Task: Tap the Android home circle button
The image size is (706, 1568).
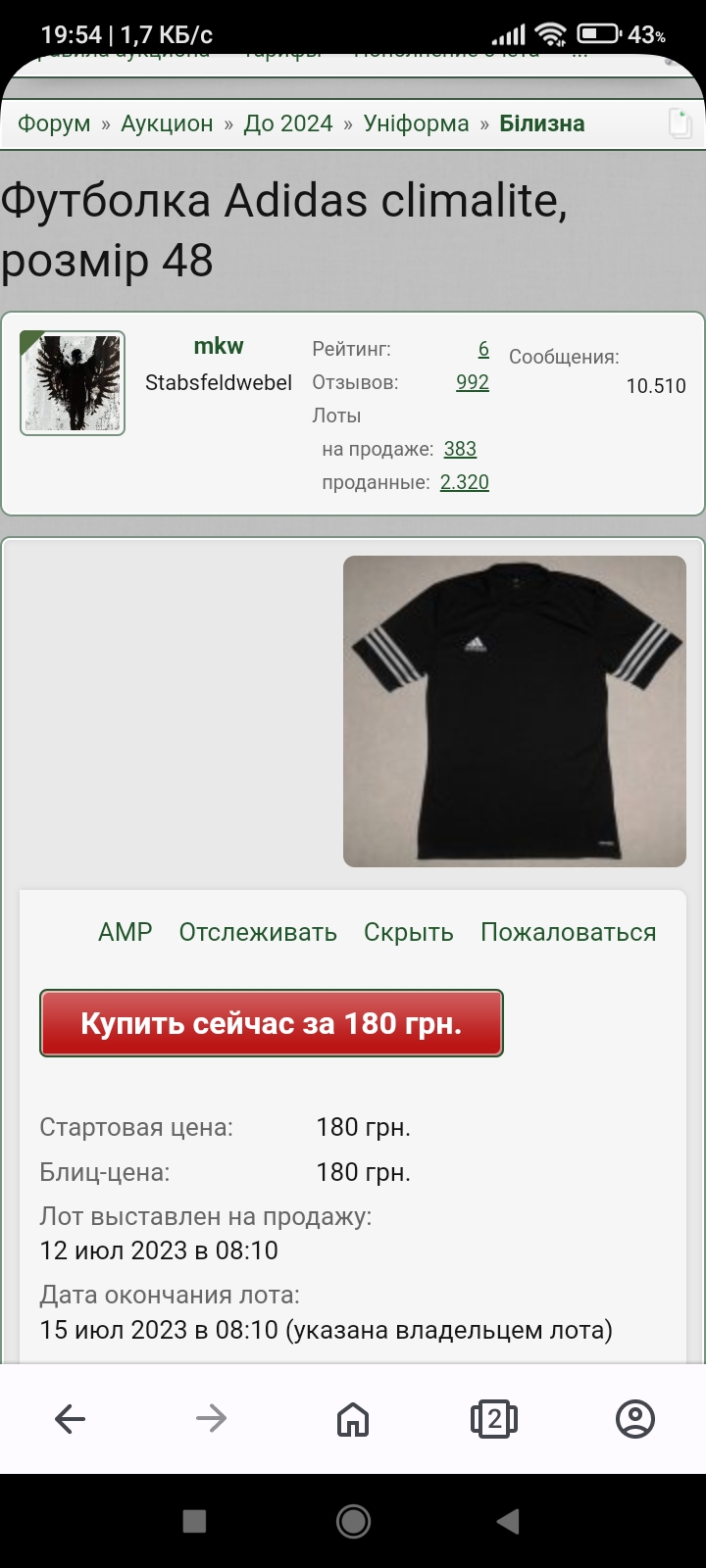Action: [353, 1520]
